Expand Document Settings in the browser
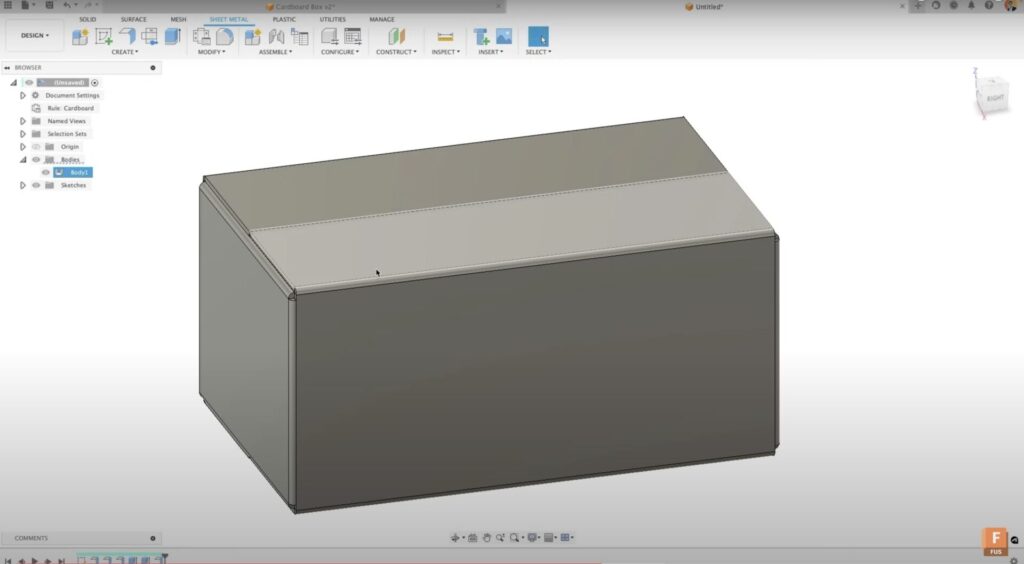The width and height of the screenshot is (1024, 564). [x=23, y=95]
